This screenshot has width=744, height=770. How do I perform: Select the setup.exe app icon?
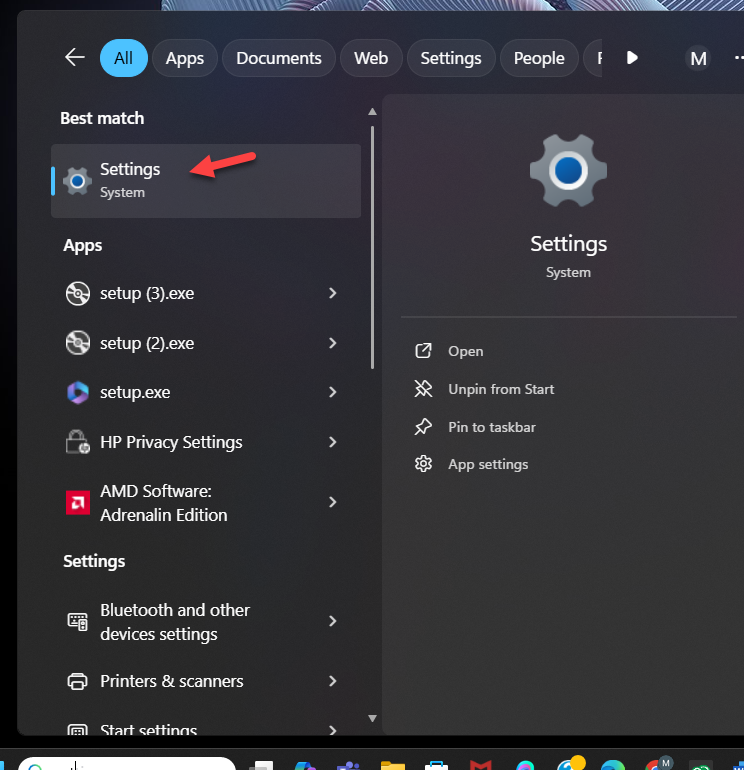click(77, 392)
